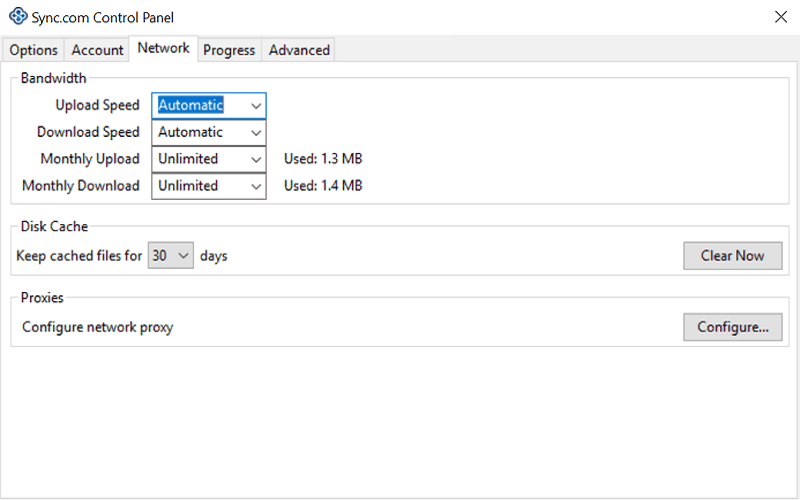Click the highlighted Automatic text in Upload Speed

pos(190,105)
